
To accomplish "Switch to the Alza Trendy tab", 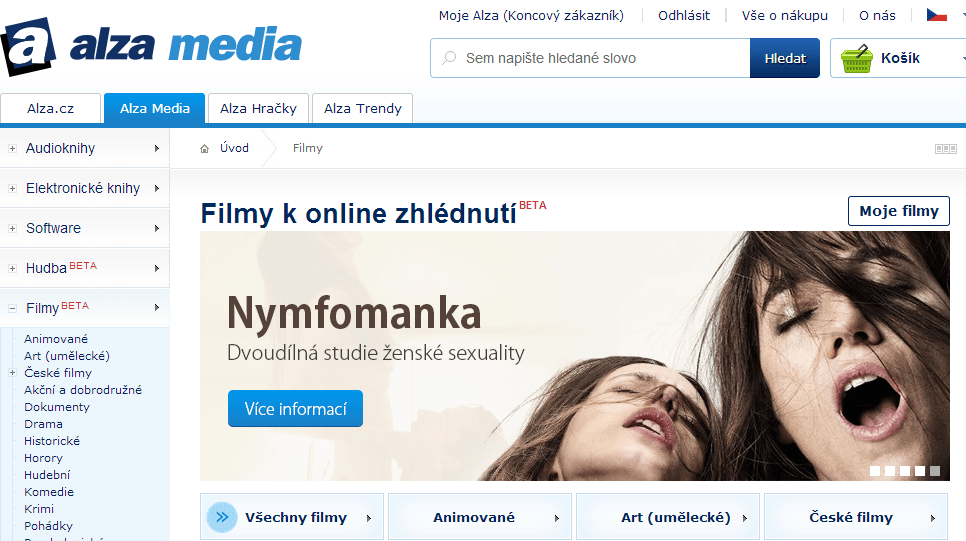I will tap(363, 108).
